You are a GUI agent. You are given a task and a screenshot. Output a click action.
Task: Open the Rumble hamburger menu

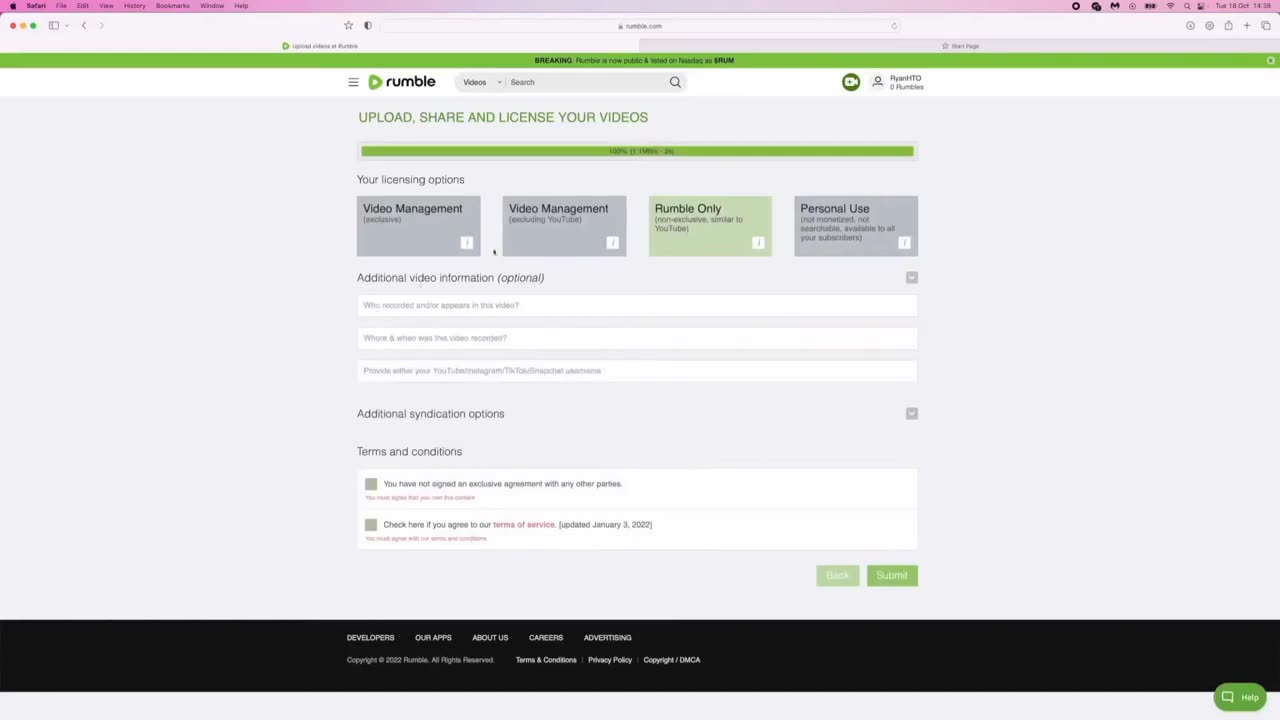click(353, 82)
